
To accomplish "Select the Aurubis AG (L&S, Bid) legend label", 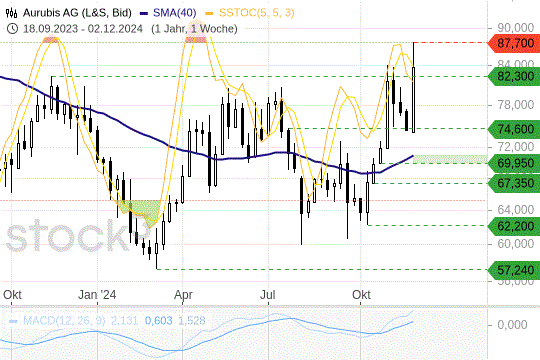I will click(77, 13).
